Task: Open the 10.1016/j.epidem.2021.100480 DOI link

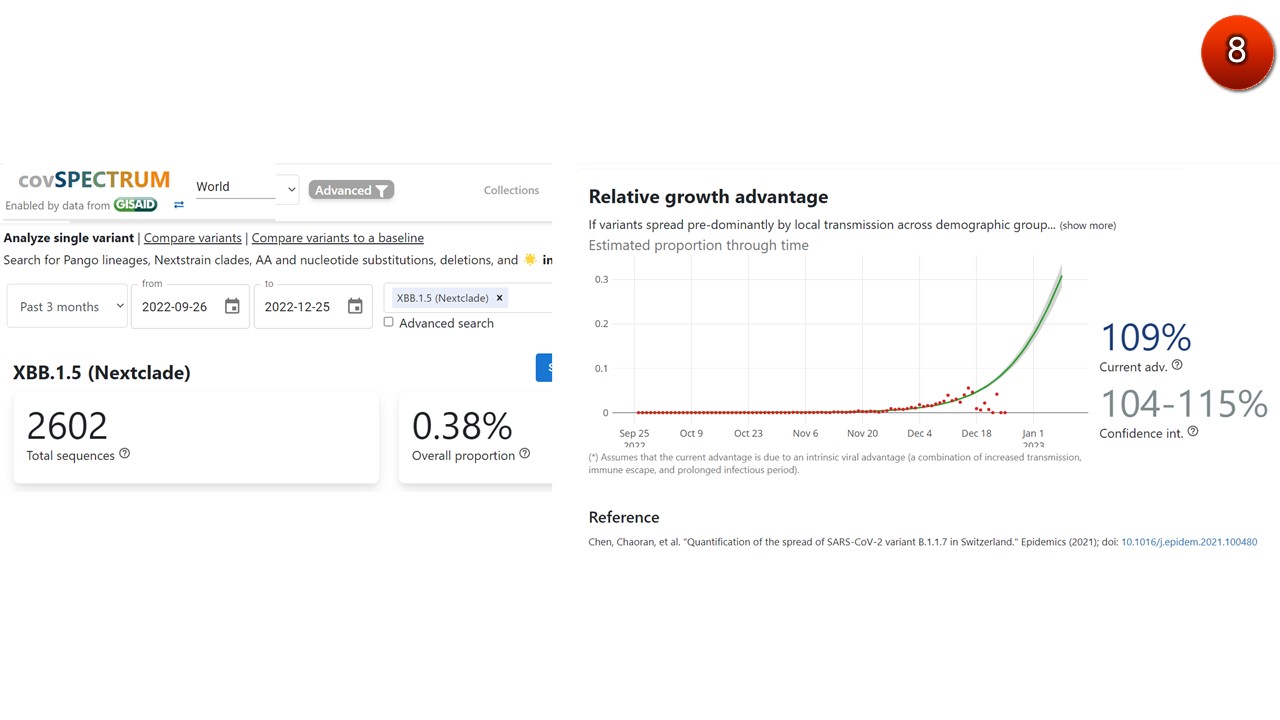Action: 1189,542
